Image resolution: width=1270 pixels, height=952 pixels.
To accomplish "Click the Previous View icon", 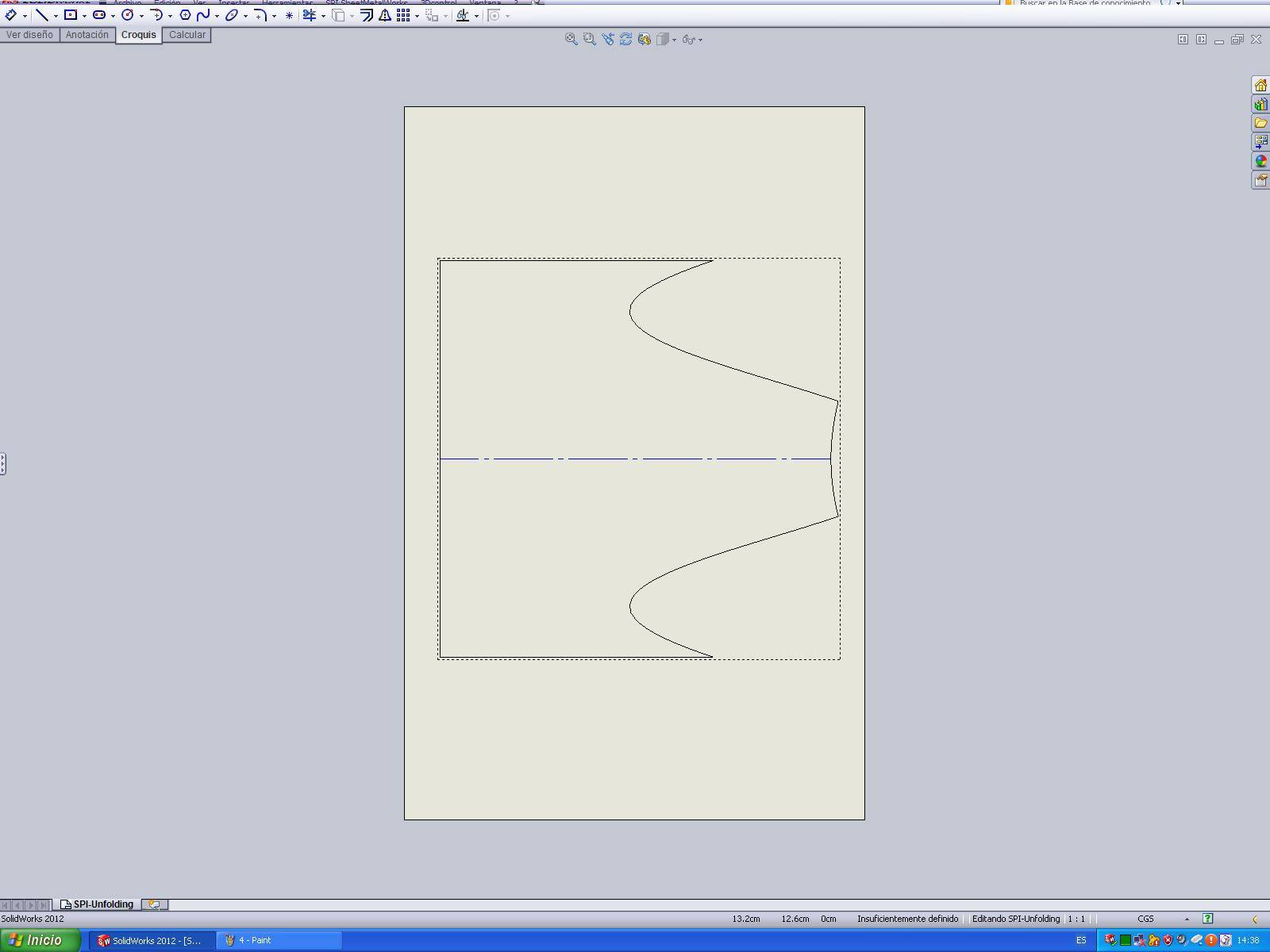I will (x=608, y=39).
